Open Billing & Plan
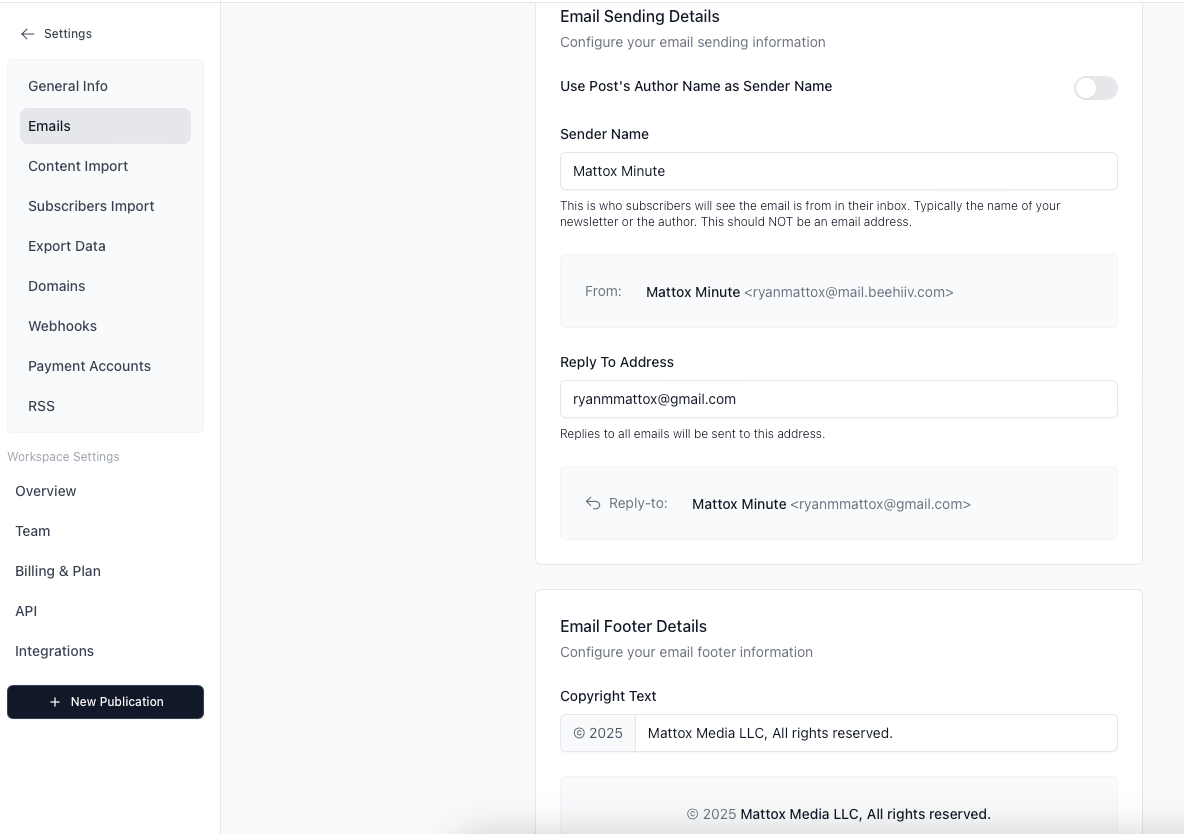 pyautogui.click(x=58, y=571)
